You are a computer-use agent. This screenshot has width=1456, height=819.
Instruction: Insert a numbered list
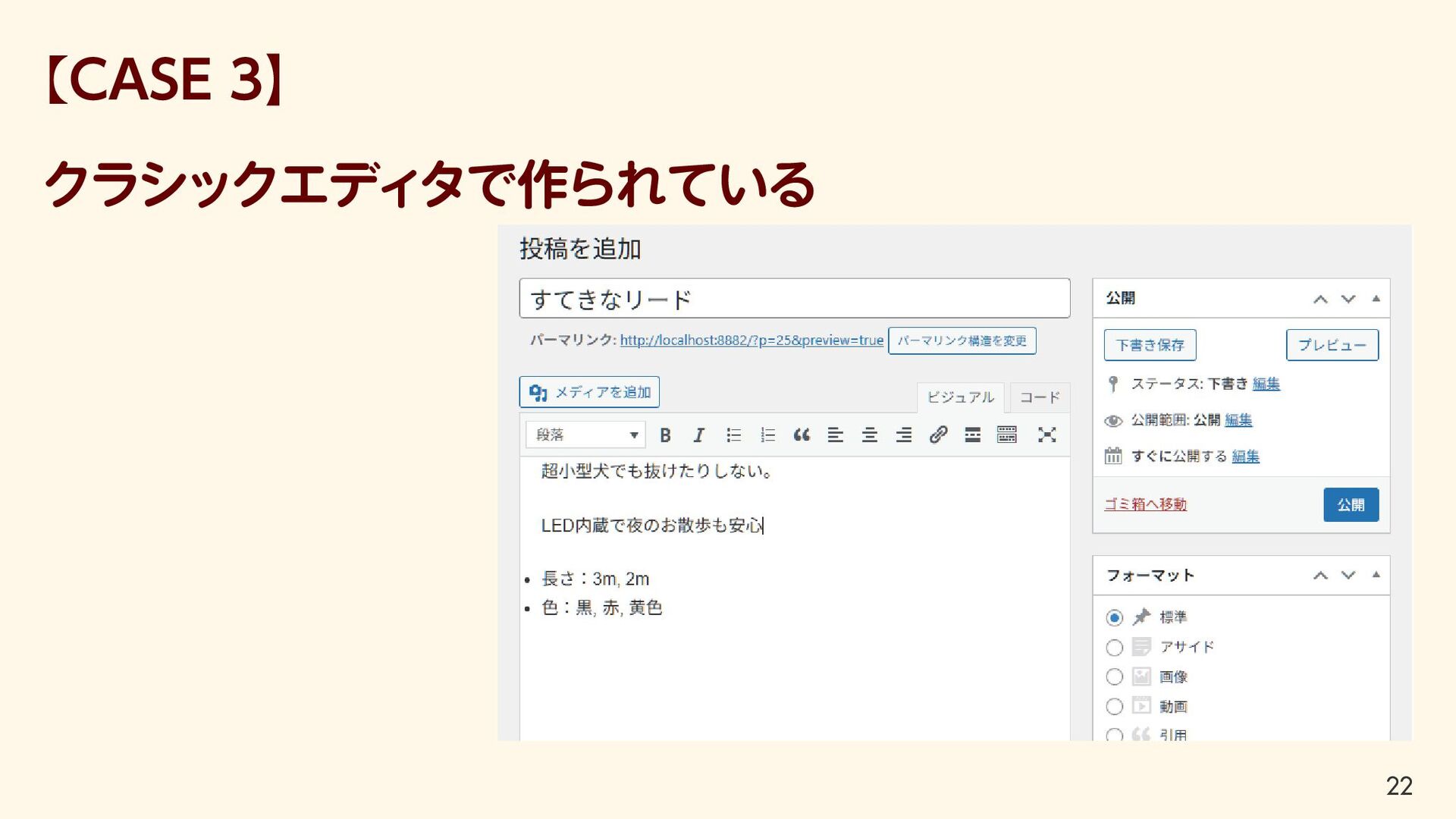[x=767, y=435]
